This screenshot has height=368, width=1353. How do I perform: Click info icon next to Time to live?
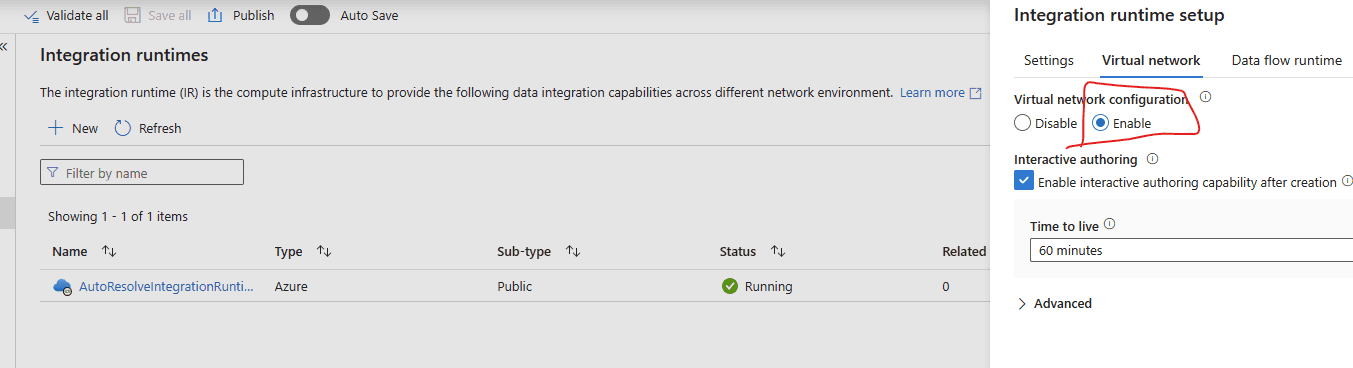(1109, 226)
